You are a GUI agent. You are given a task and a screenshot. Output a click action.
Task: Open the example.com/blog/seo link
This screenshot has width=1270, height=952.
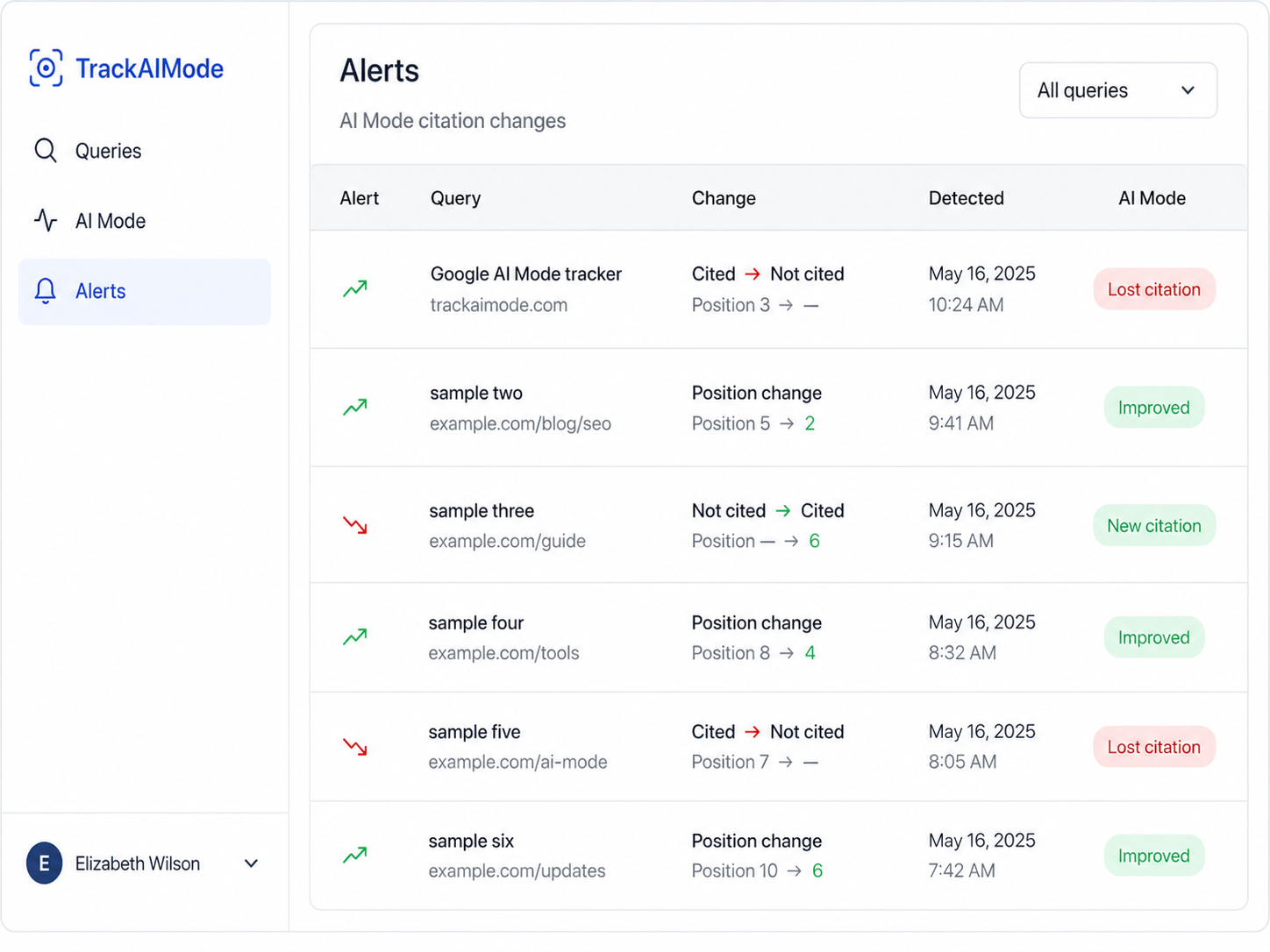[x=520, y=423]
